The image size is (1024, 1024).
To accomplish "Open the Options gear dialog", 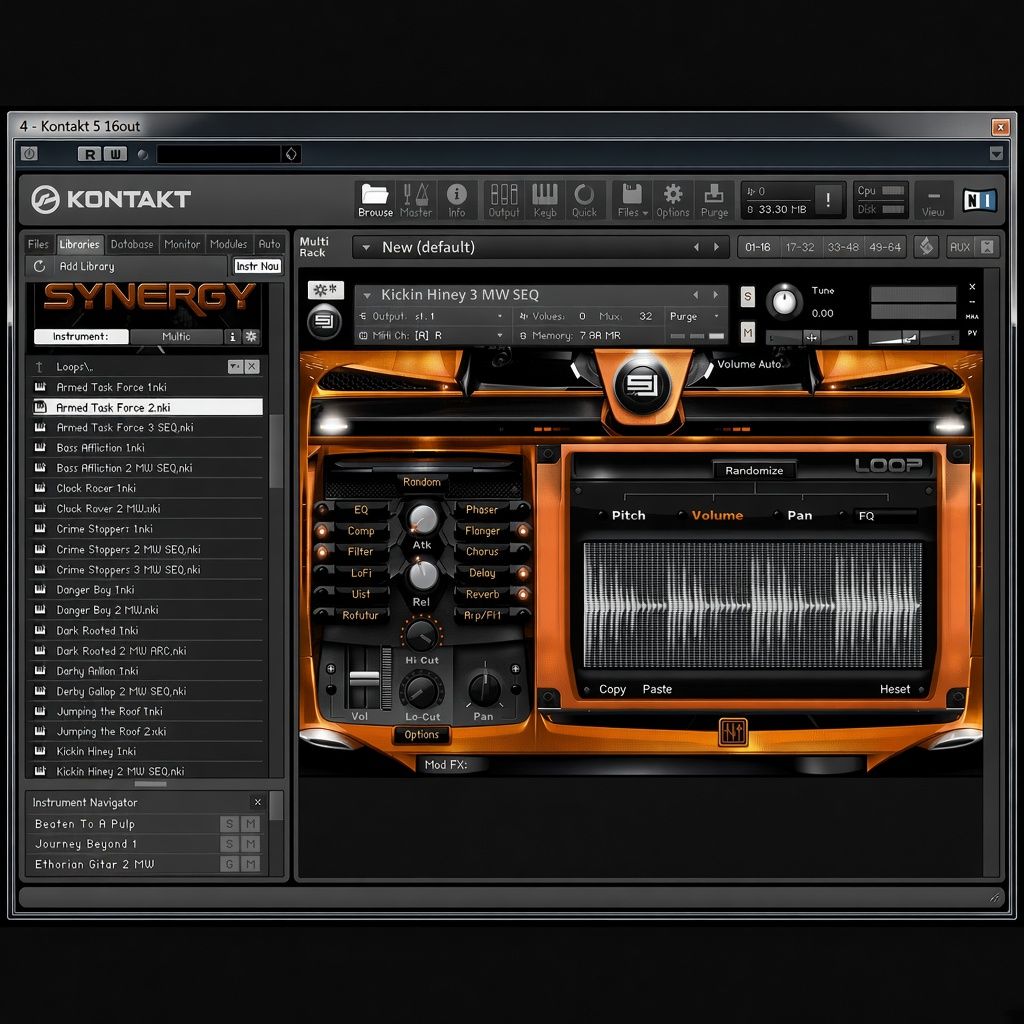I will pos(673,200).
